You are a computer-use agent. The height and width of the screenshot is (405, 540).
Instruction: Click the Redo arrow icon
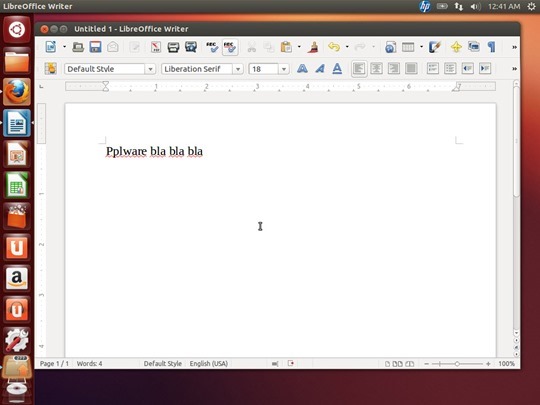[360, 47]
